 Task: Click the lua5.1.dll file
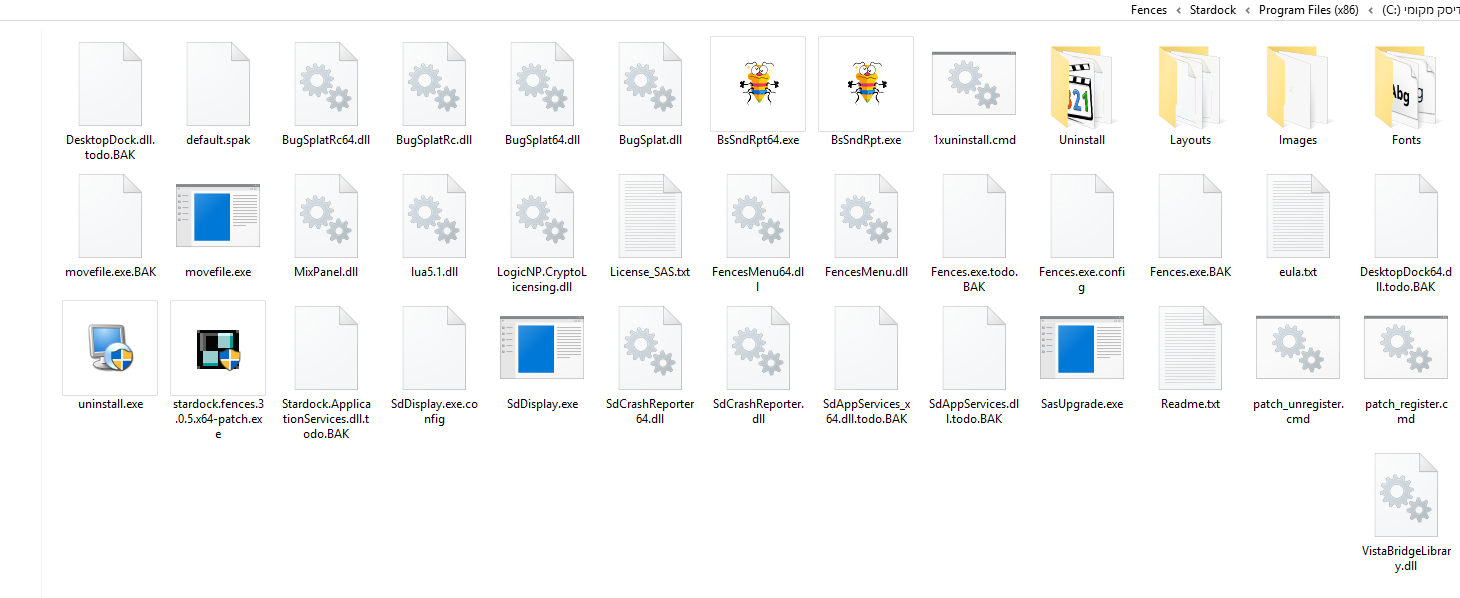(x=434, y=225)
